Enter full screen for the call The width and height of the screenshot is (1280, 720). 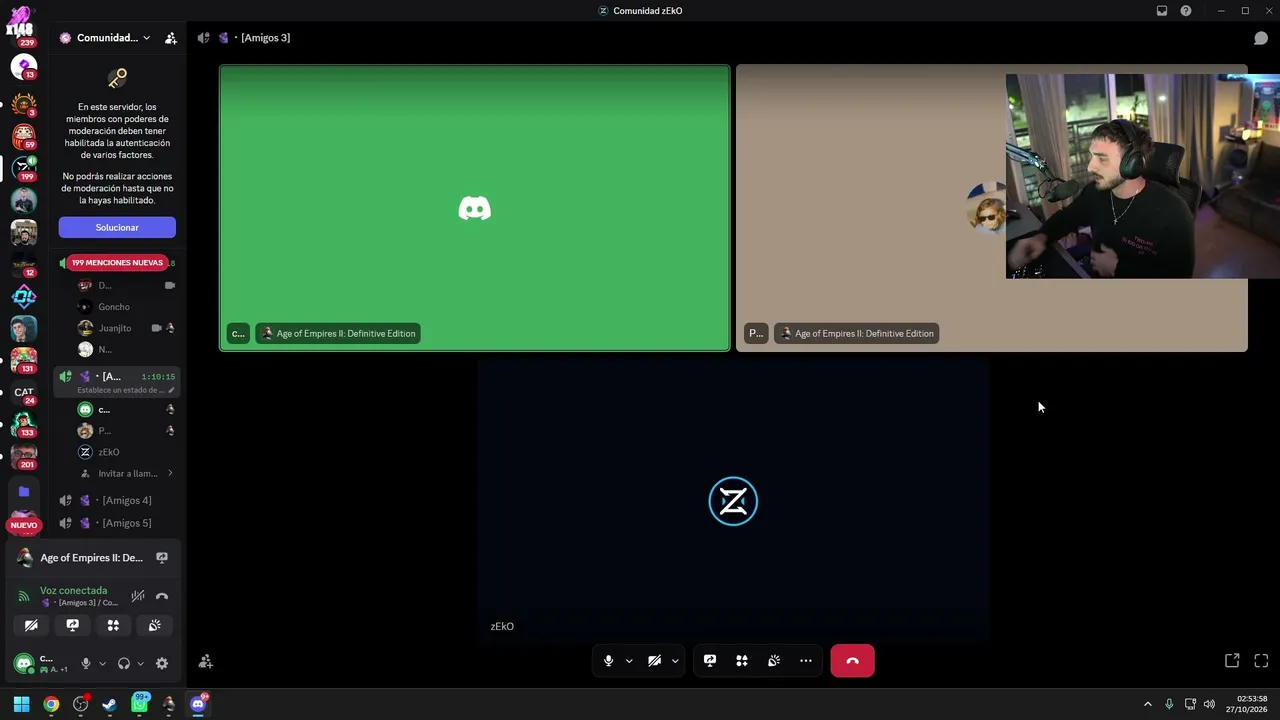pyautogui.click(x=1261, y=661)
